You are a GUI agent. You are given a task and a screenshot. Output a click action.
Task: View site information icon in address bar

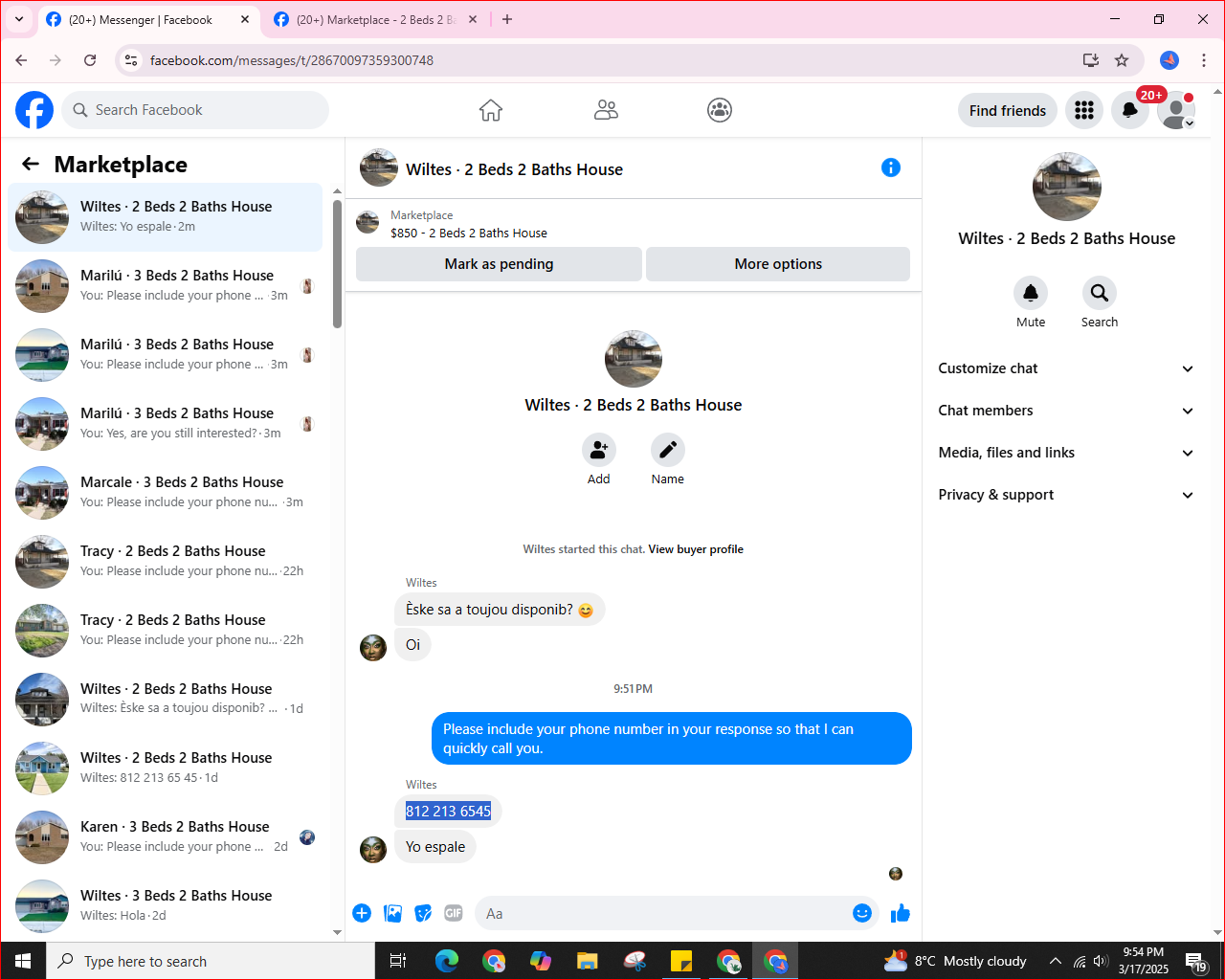(x=132, y=60)
